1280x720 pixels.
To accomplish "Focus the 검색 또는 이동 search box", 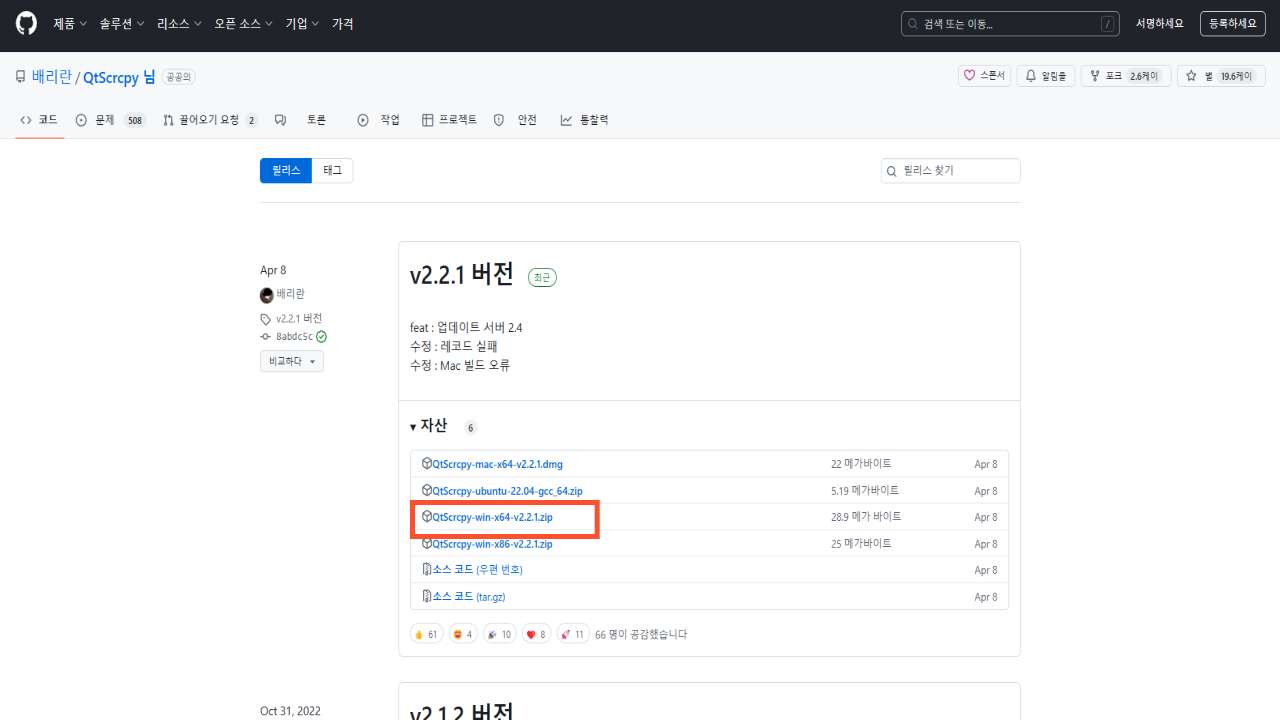I will coord(1010,24).
